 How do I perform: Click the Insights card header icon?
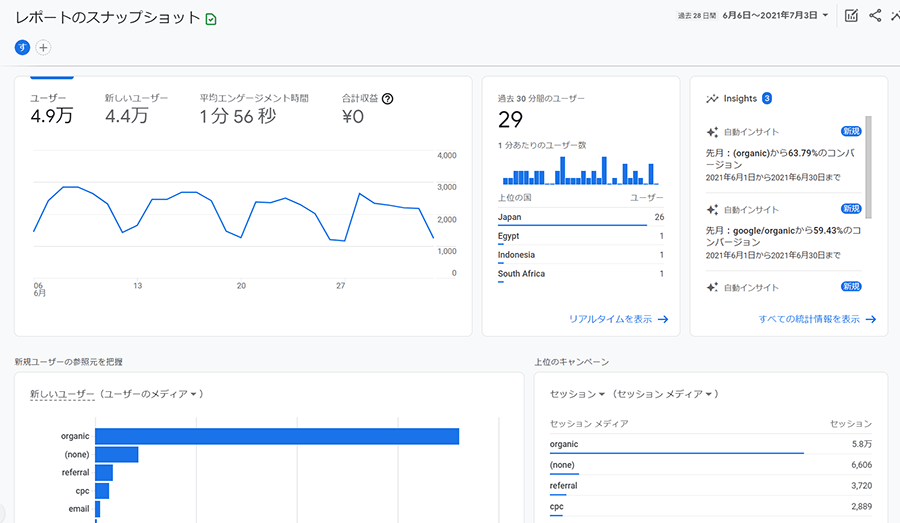pyautogui.click(x=712, y=99)
